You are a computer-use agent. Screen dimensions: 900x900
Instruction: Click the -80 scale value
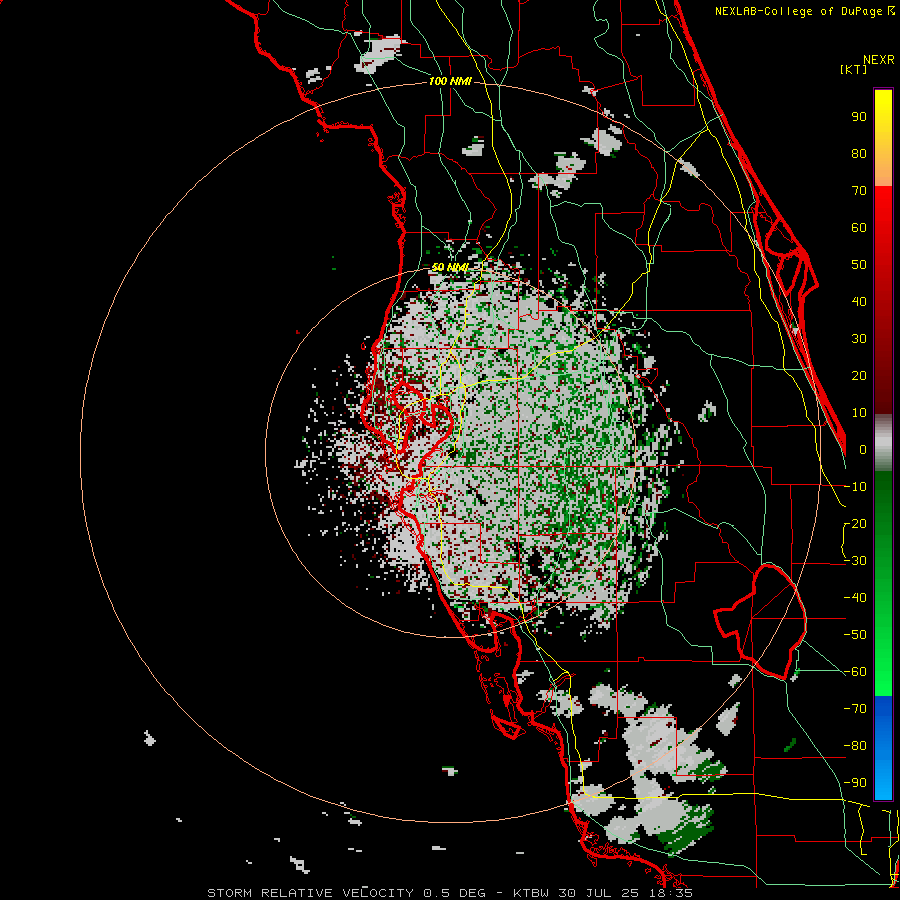(855, 746)
